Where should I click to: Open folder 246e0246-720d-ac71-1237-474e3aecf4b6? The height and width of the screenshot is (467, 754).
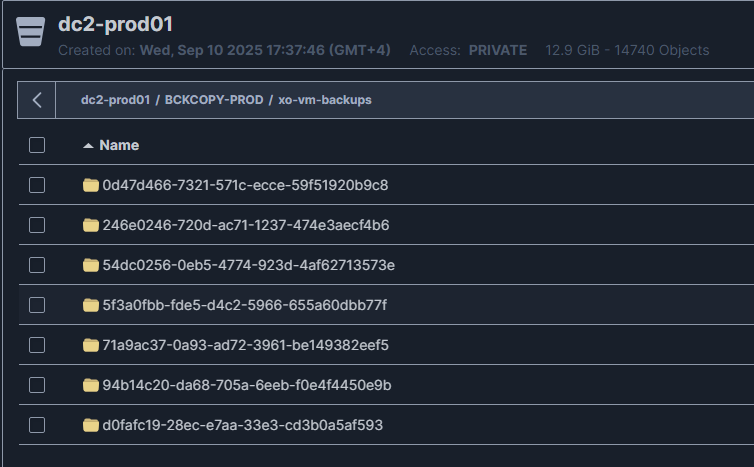coord(245,225)
